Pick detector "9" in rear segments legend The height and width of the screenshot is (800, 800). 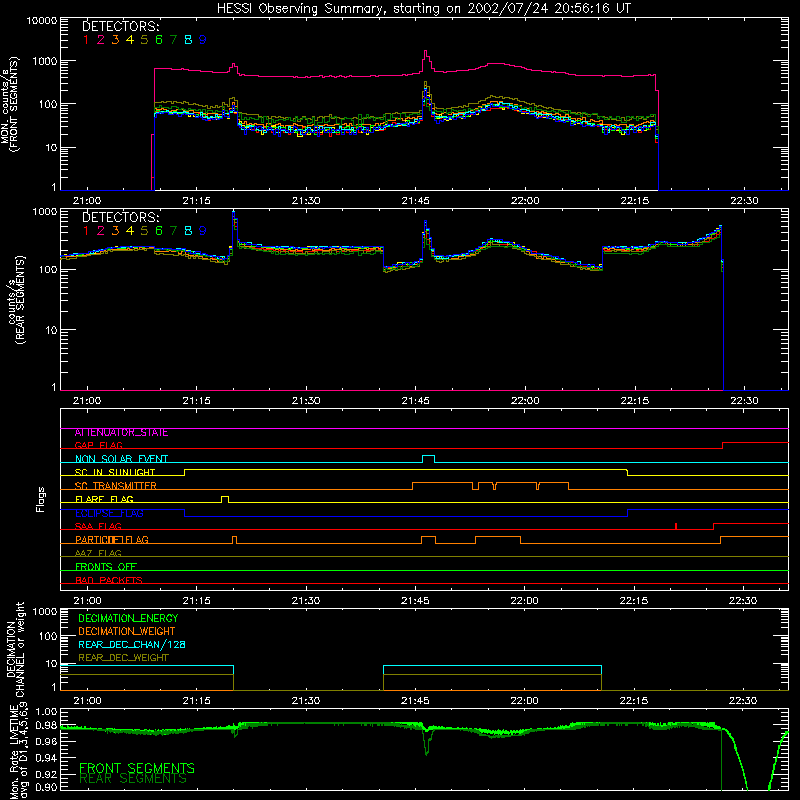[203, 231]
